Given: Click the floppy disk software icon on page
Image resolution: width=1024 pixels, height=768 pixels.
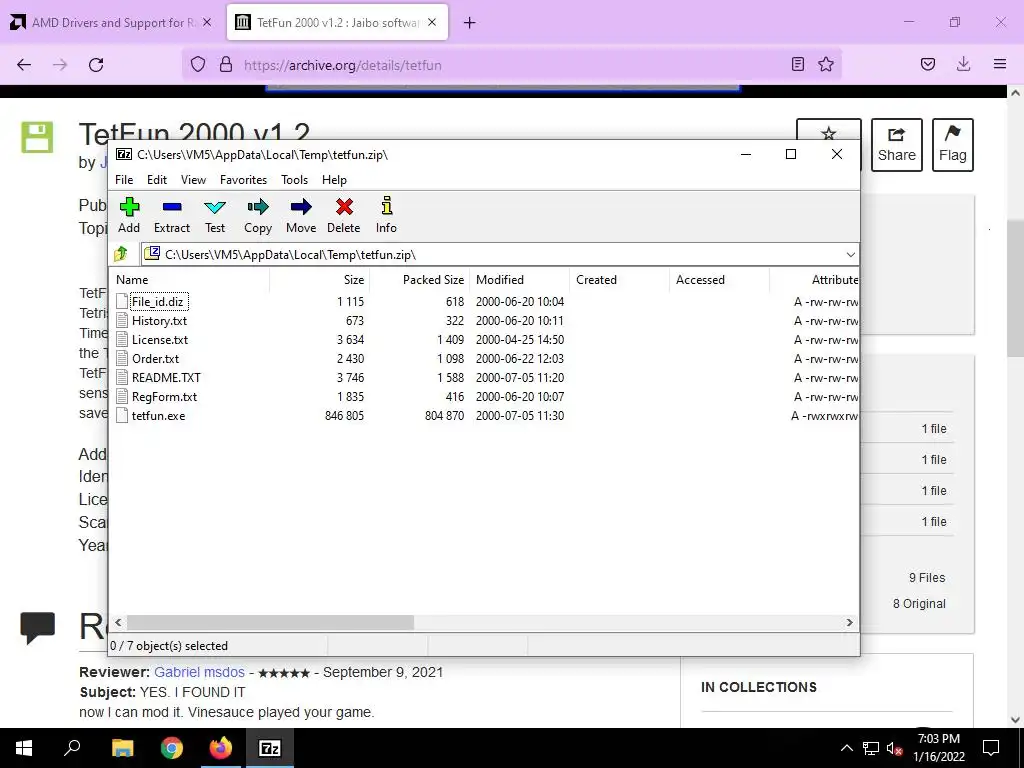Looking at the screenshot, I should [x=37, y=138].
